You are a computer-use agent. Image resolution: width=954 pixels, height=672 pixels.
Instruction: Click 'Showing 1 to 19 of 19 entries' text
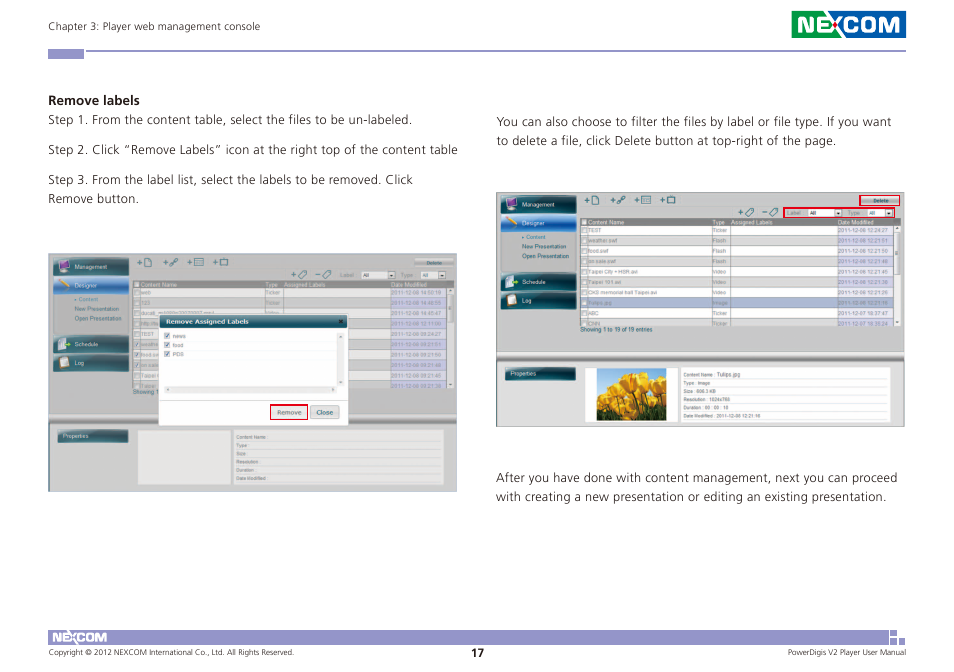click(616, 330)
